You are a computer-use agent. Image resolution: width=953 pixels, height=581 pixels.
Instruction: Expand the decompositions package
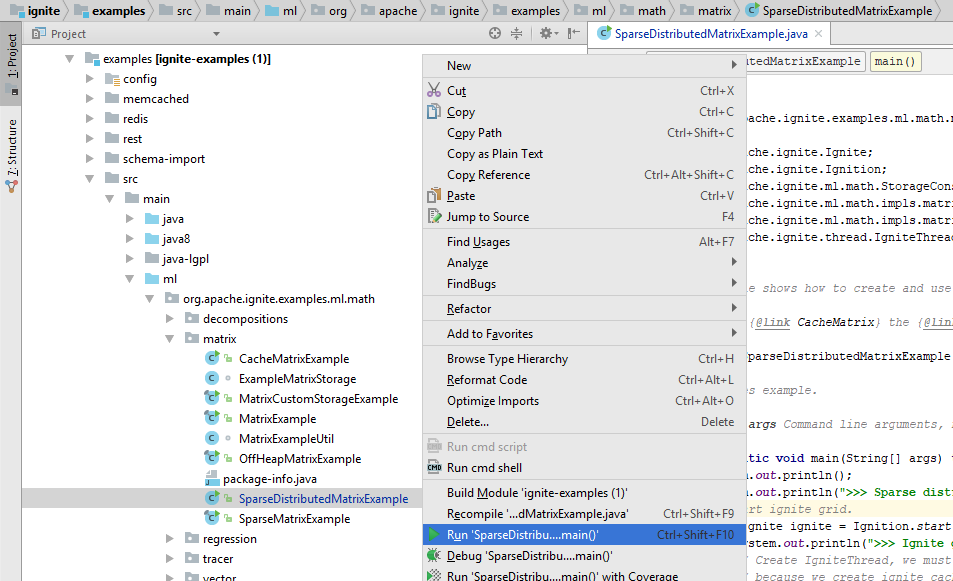coord(170,318)
